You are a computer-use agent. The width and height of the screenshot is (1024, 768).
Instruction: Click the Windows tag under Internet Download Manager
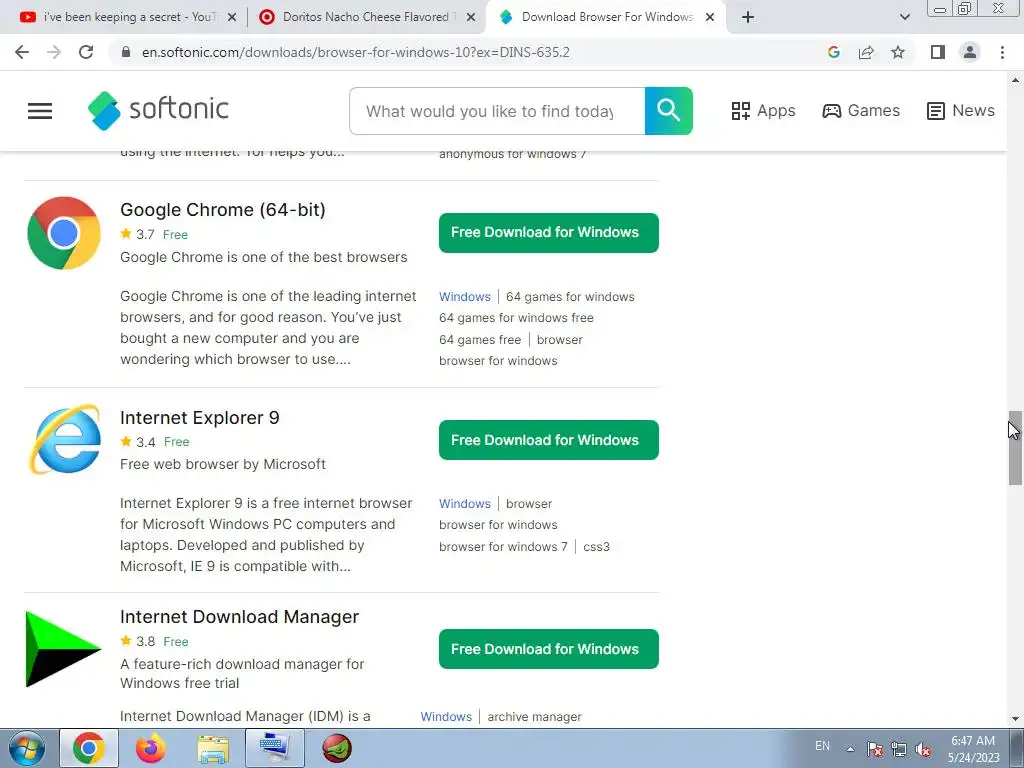[446, 716]
